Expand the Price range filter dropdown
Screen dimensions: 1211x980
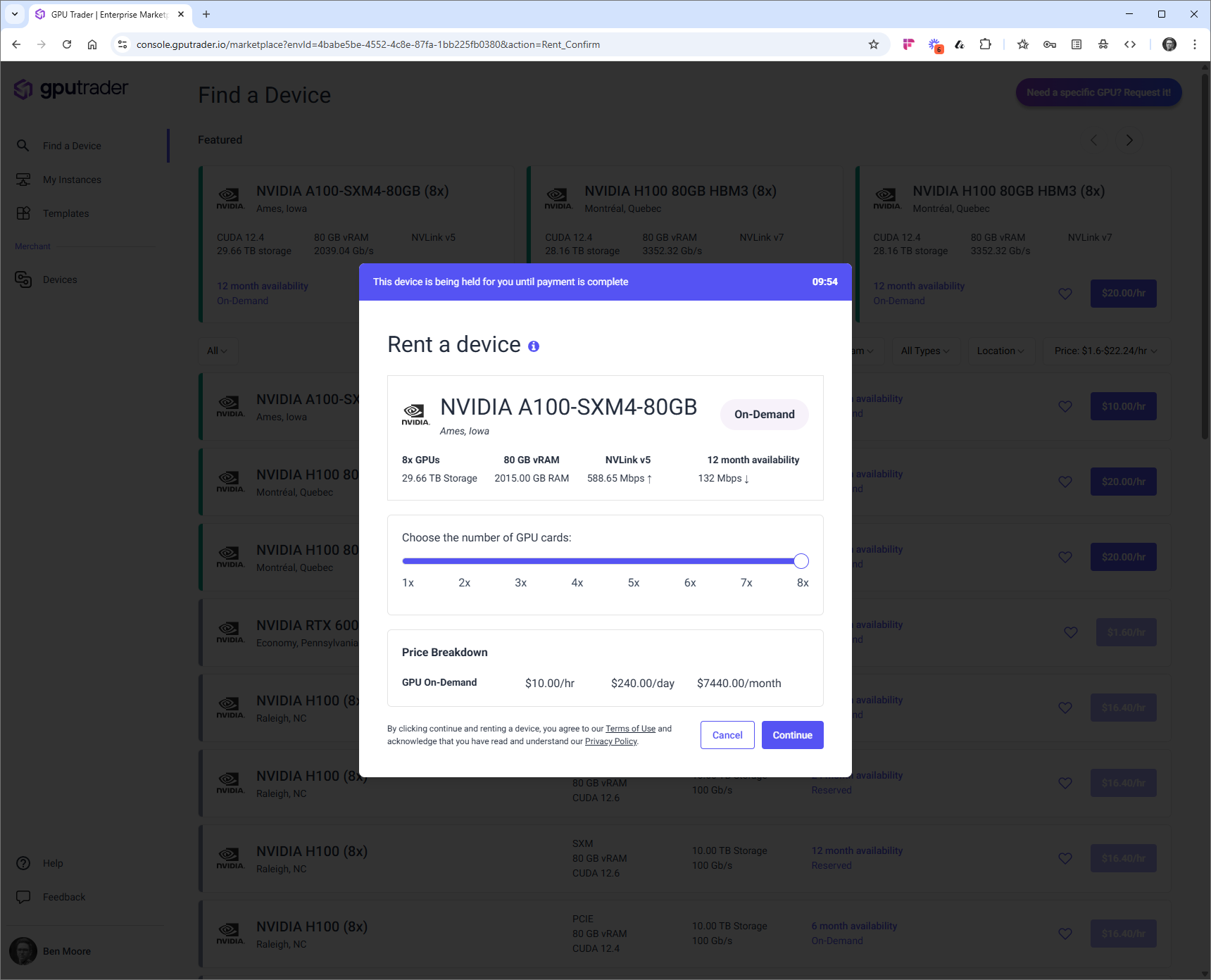point(1106,351)
